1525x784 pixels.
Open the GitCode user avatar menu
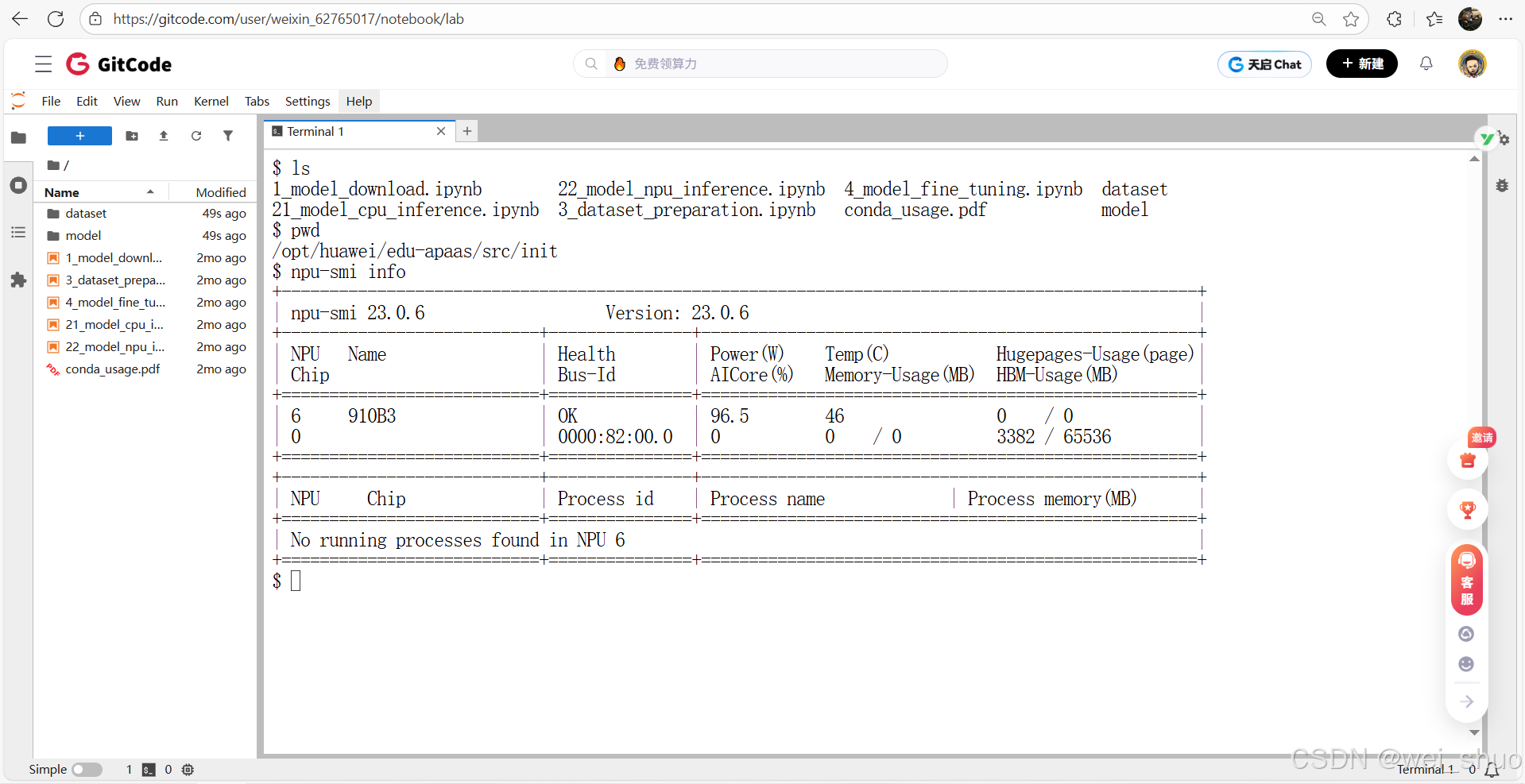[1473, 64]
